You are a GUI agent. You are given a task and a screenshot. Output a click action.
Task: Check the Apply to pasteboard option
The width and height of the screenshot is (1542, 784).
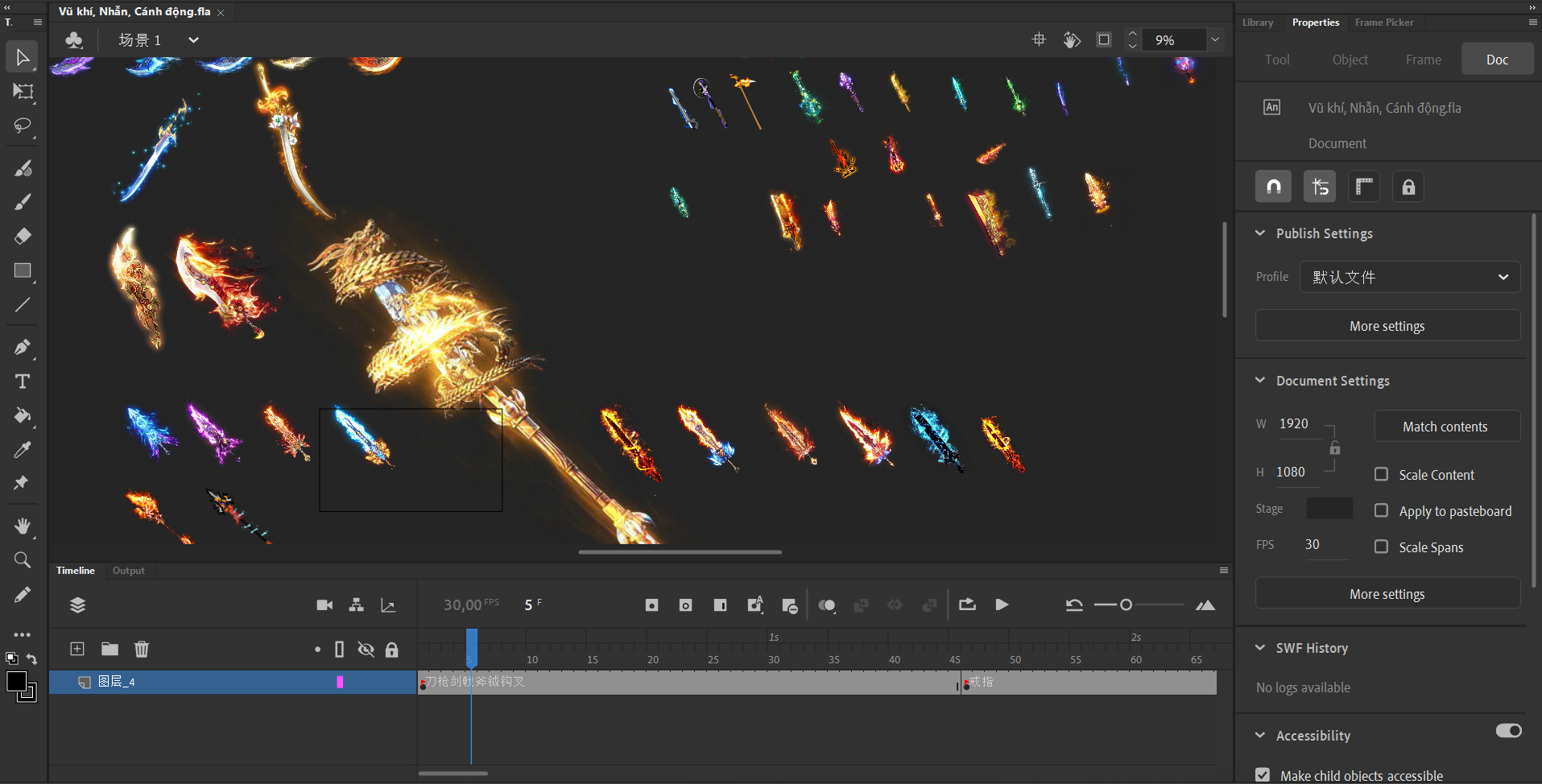click(x=1381, y=510)
